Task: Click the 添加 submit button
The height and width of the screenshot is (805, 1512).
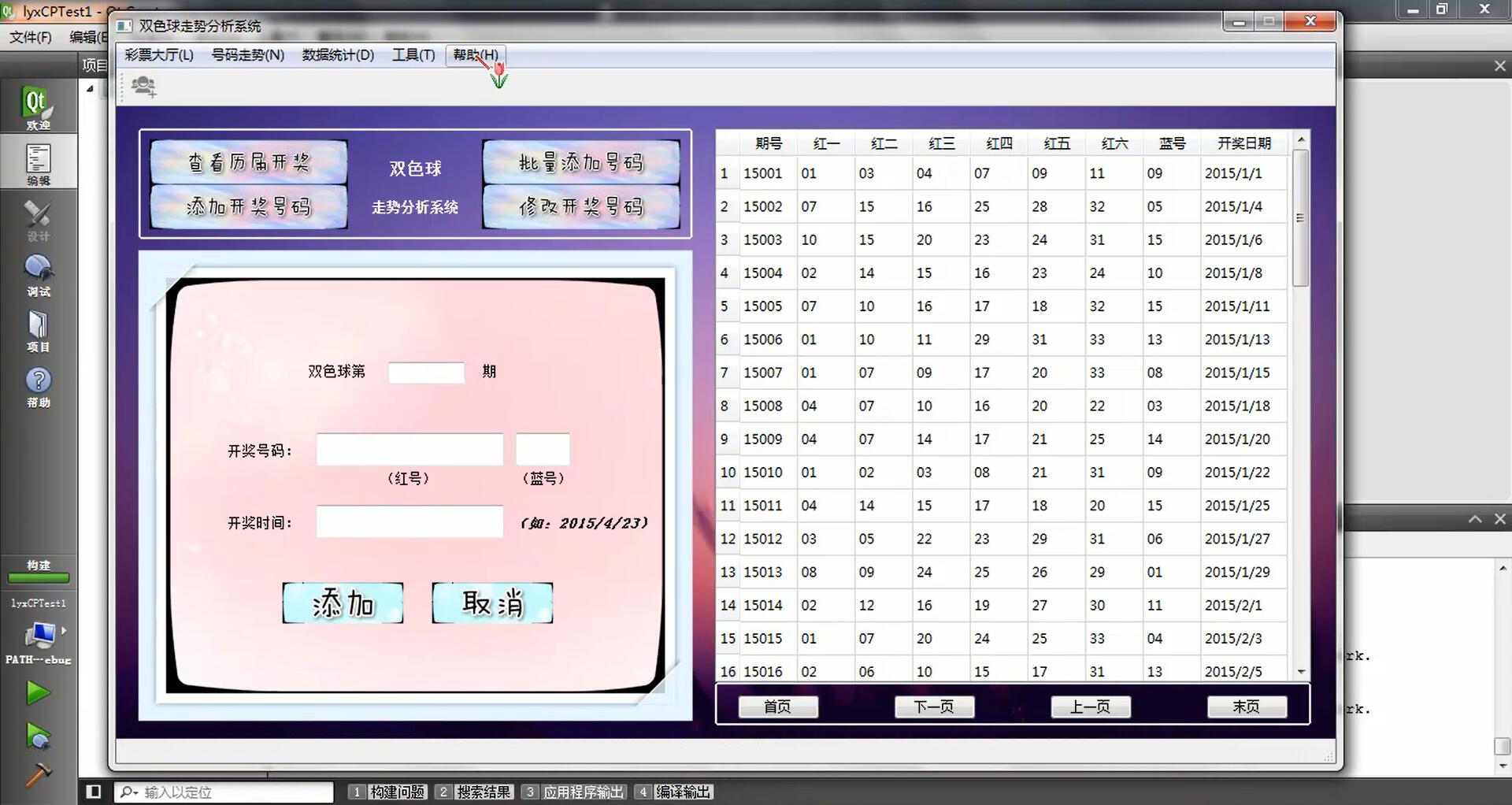Action: [x=343, y=603]
